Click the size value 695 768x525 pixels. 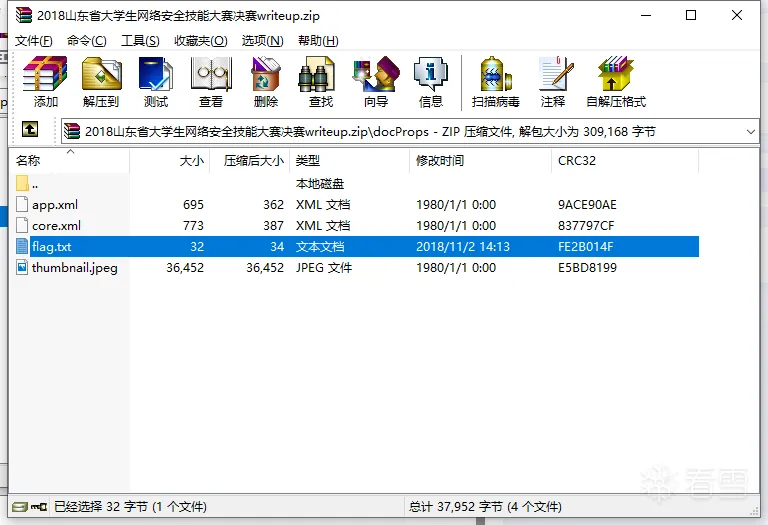(193, 205)
